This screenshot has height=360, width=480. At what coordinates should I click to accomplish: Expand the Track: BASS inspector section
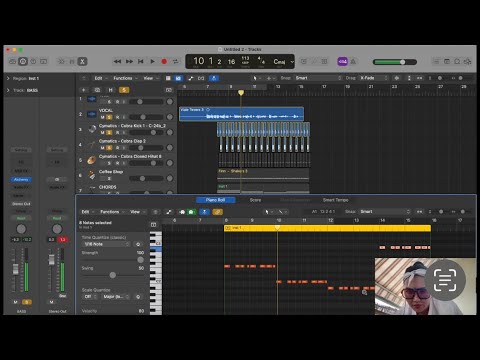click(x=8, y=90)
